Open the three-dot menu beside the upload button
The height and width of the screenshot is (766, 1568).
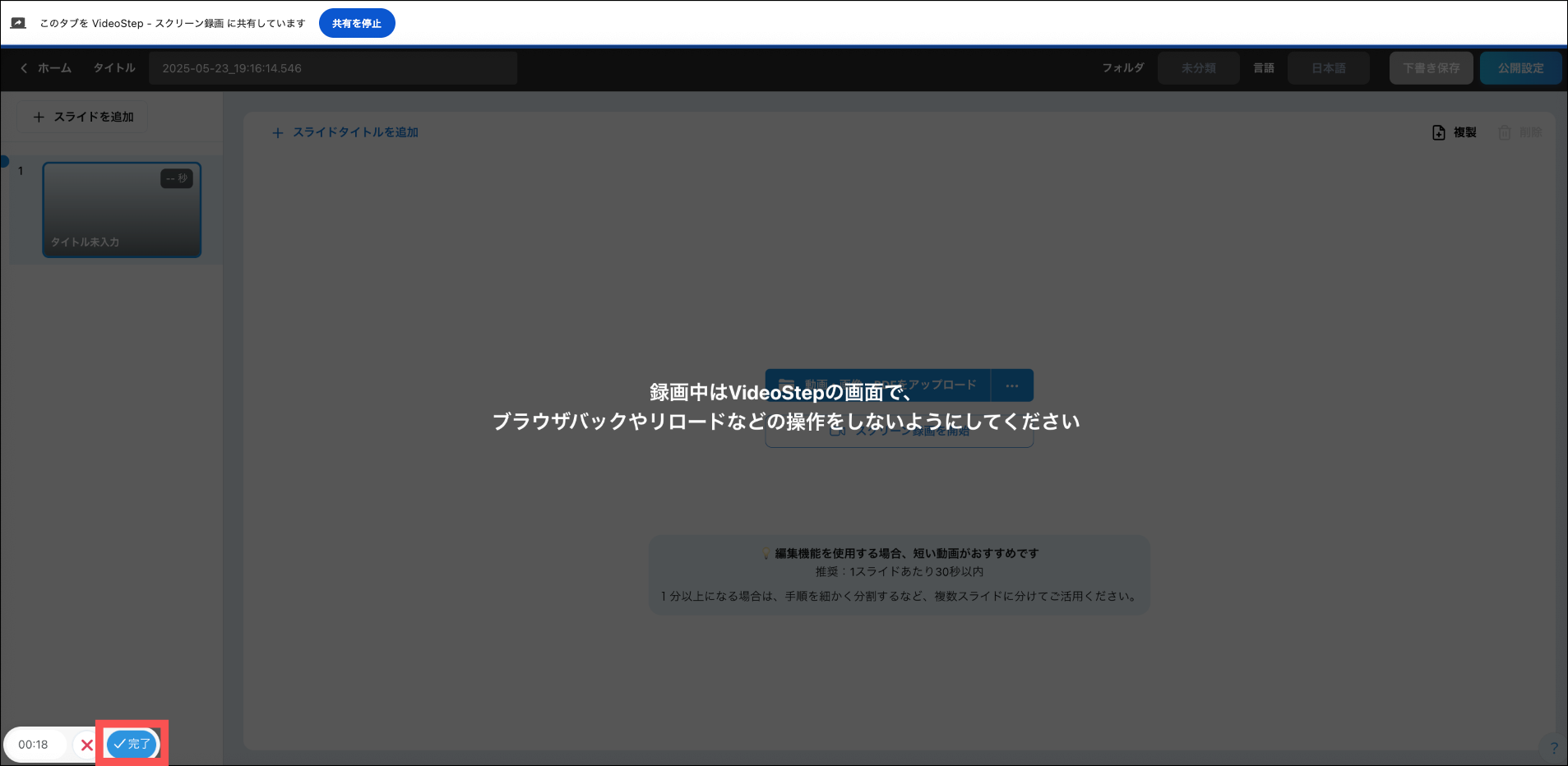[x=1012, y=385]
